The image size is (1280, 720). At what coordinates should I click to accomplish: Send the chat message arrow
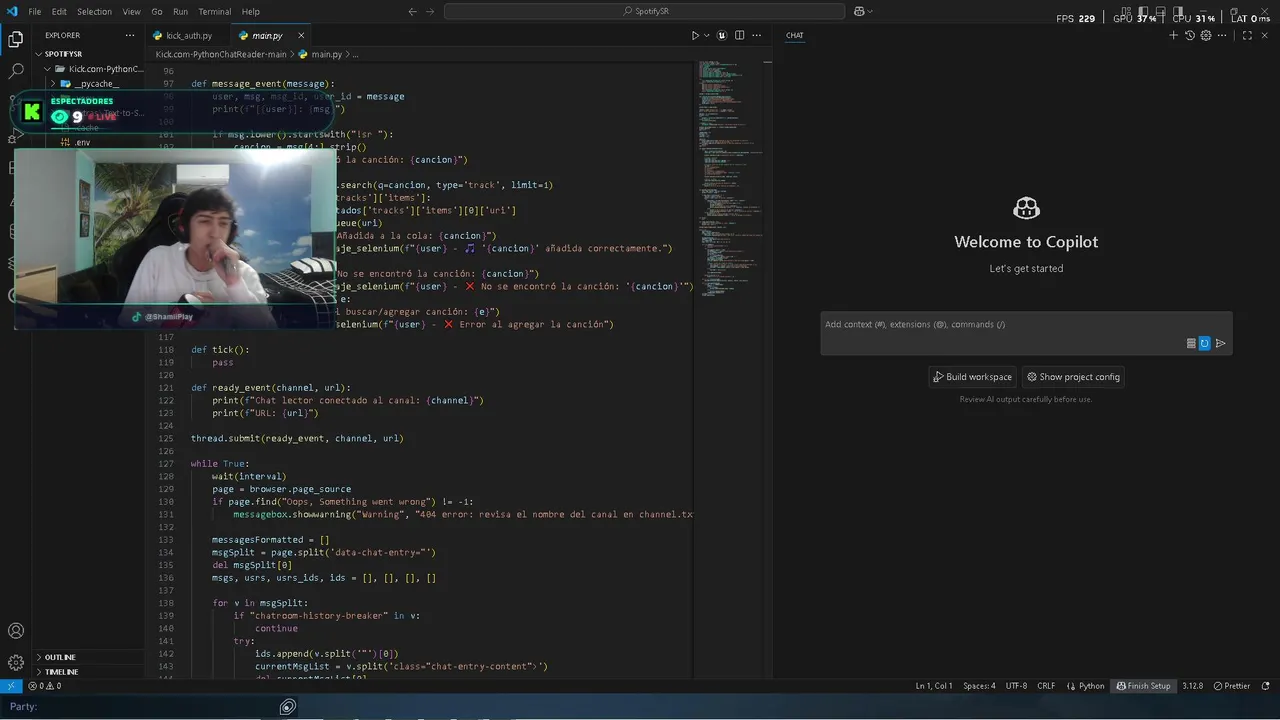pyautogui.click(x=1220, y=343)
